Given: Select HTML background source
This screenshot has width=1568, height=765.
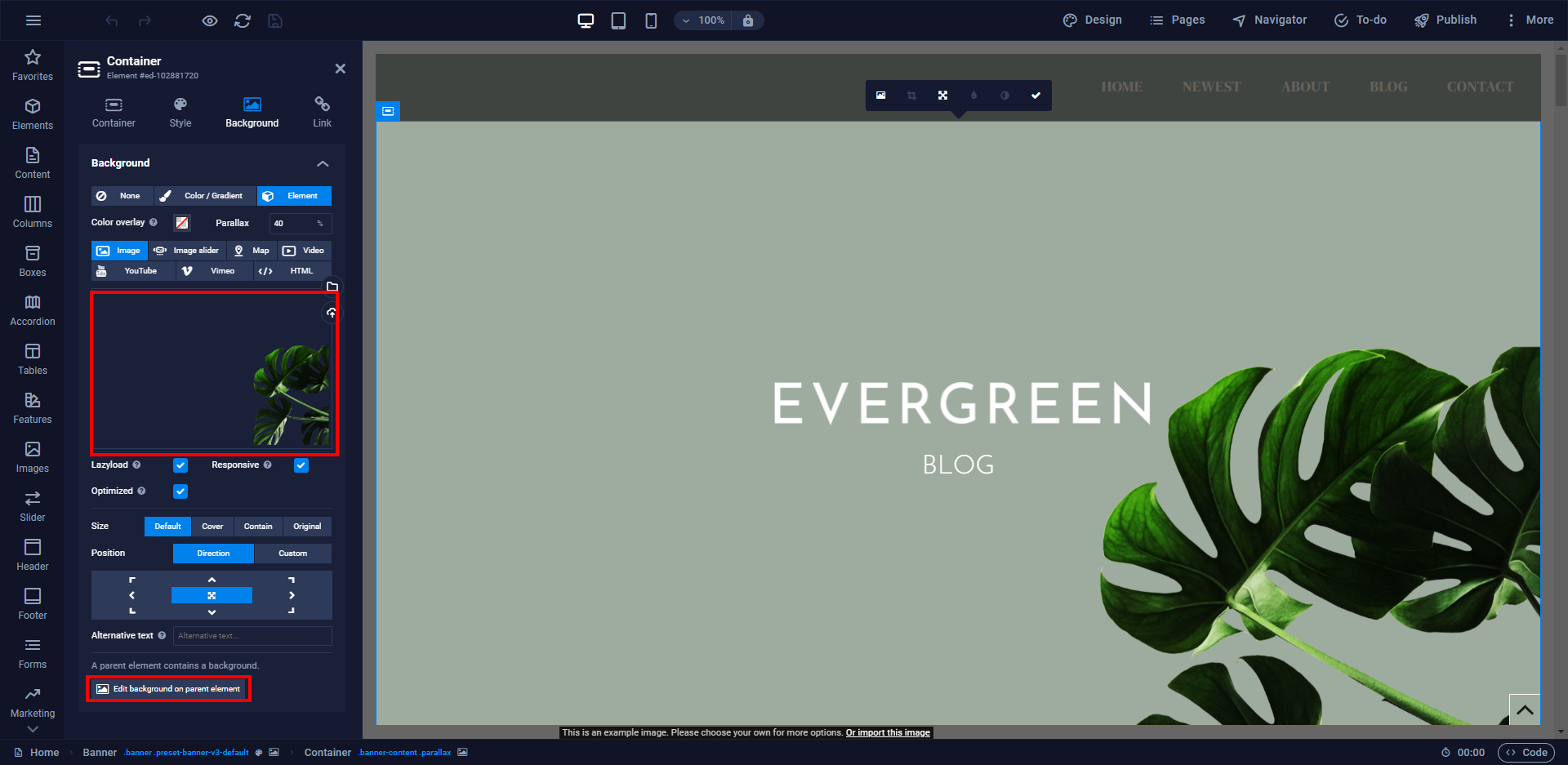Looking at the screenshot, I should pos(292,271).
